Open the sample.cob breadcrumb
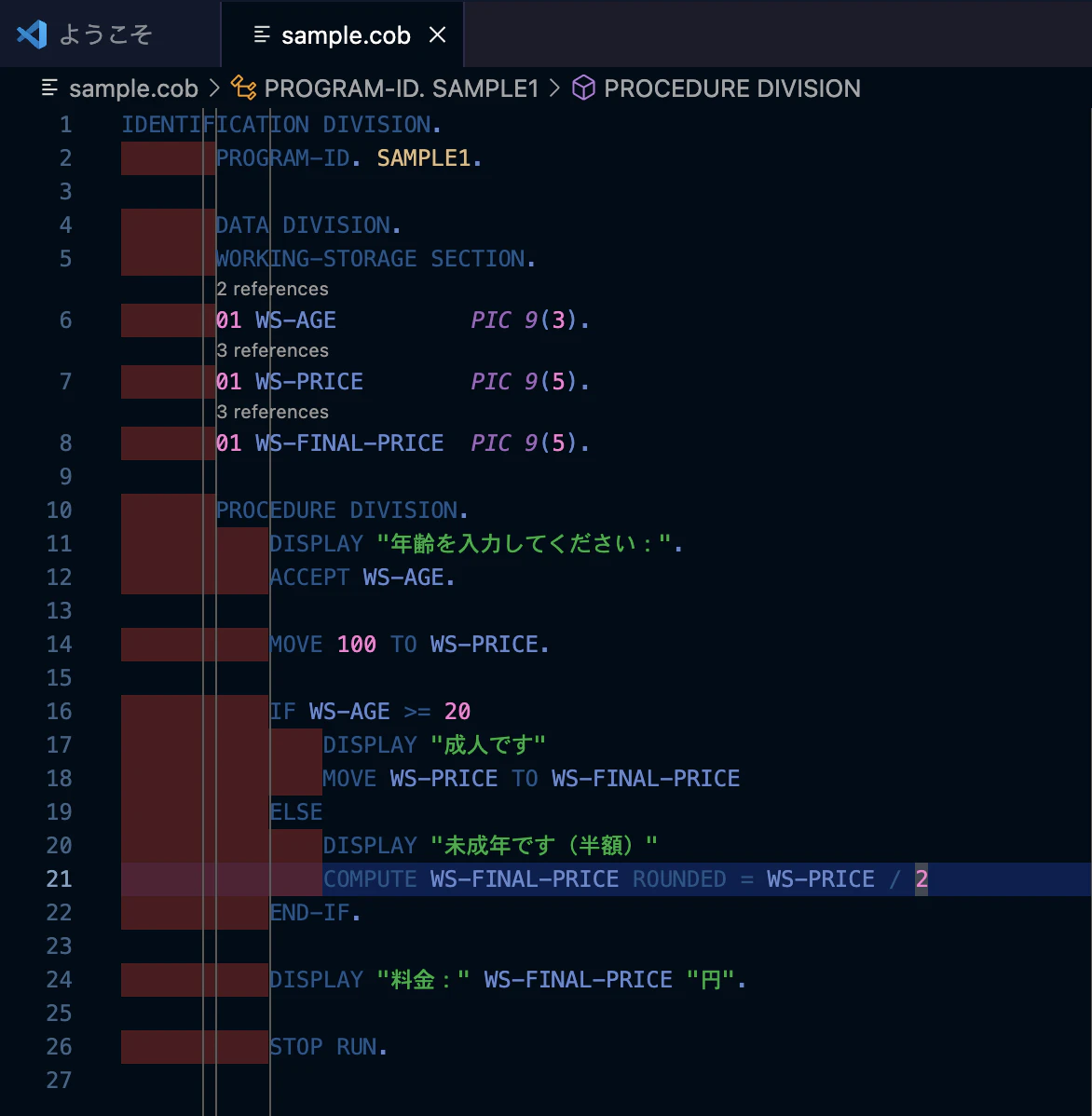Viewport: 1092px width, 1116px height. (x=133, y=88)
